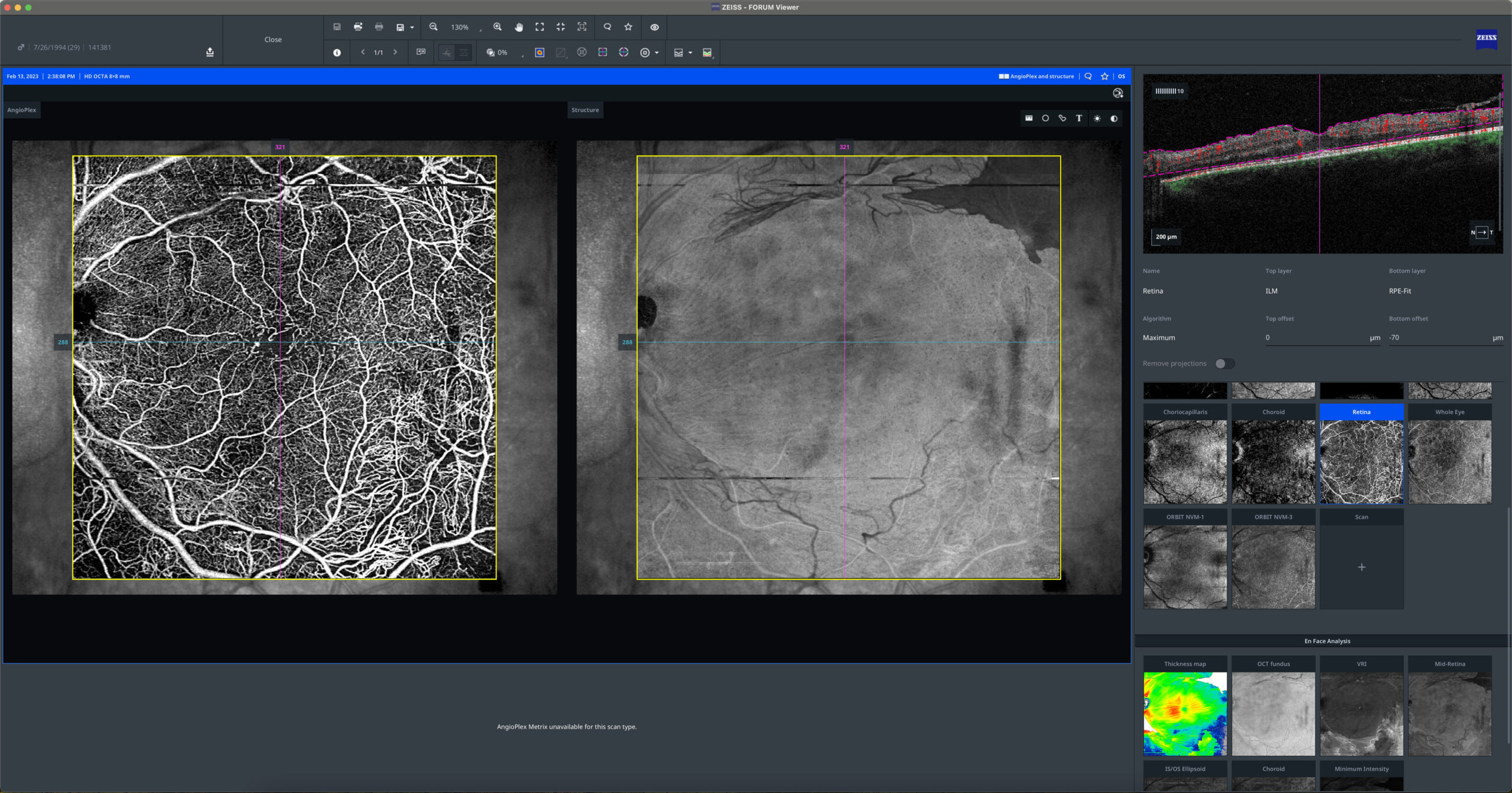Viewport: 1512px width, 793px height.
Task: Go to next page arrow
Action: [x=395, y=53]
